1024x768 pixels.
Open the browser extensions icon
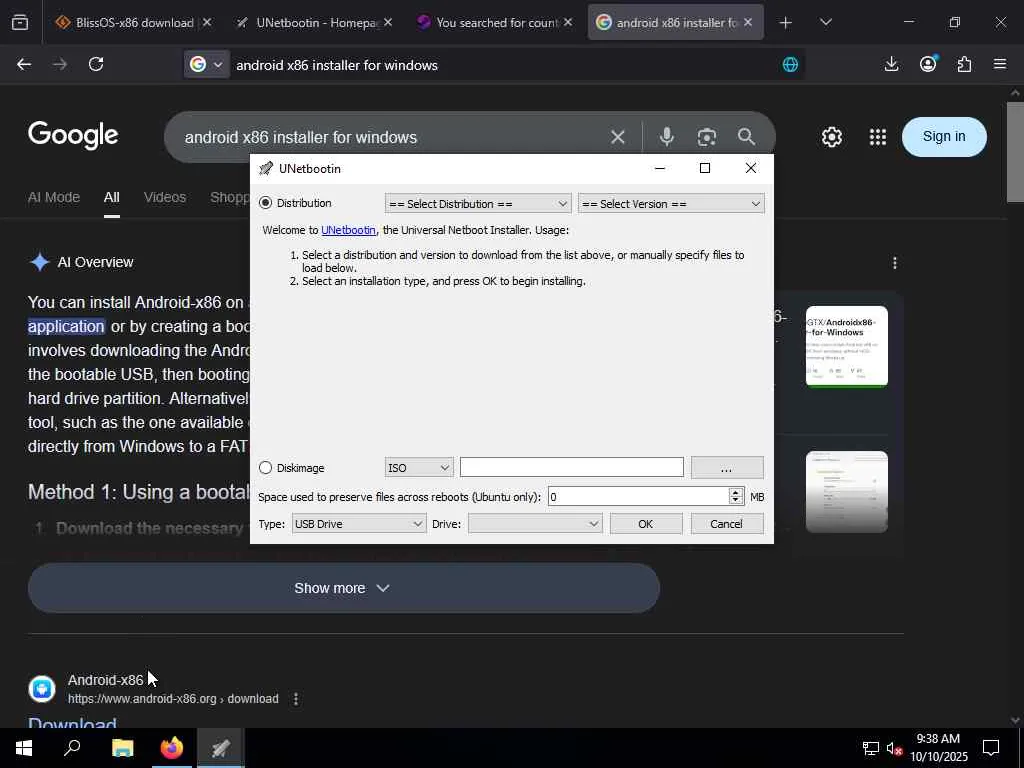click(964, 64)
